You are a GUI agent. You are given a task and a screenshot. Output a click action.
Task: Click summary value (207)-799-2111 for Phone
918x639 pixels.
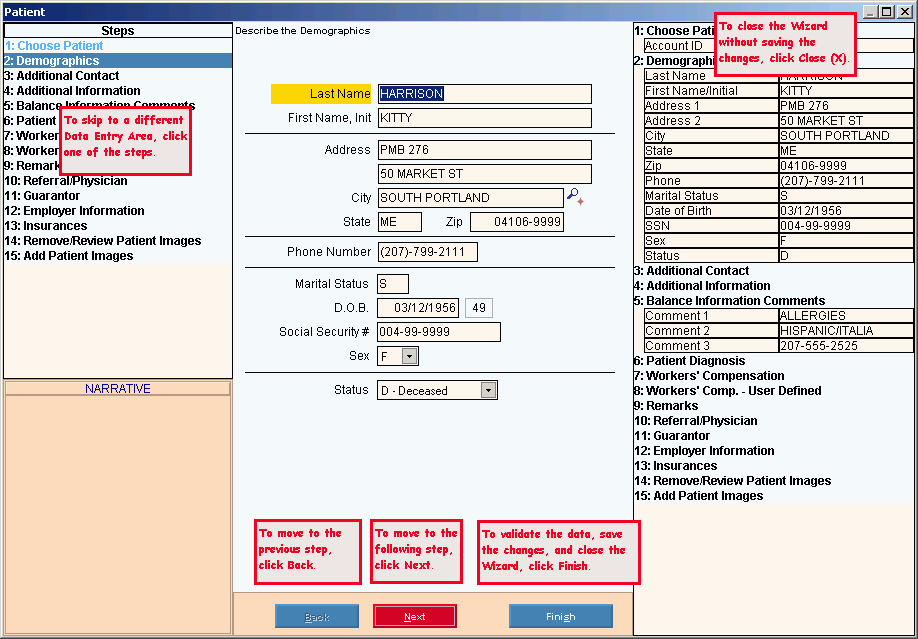pos(845,181)
